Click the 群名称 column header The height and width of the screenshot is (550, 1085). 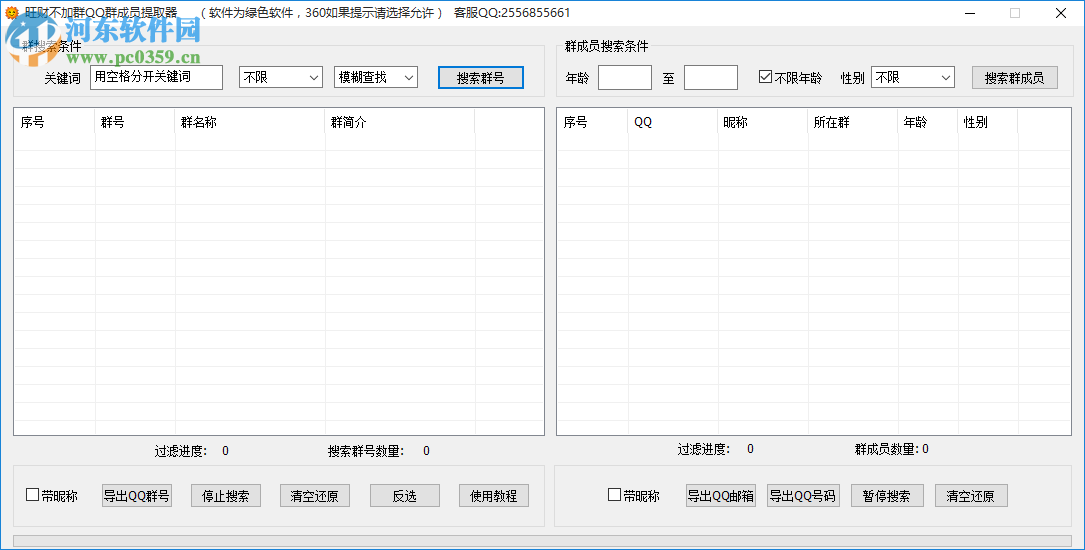(x=250, y=122)
